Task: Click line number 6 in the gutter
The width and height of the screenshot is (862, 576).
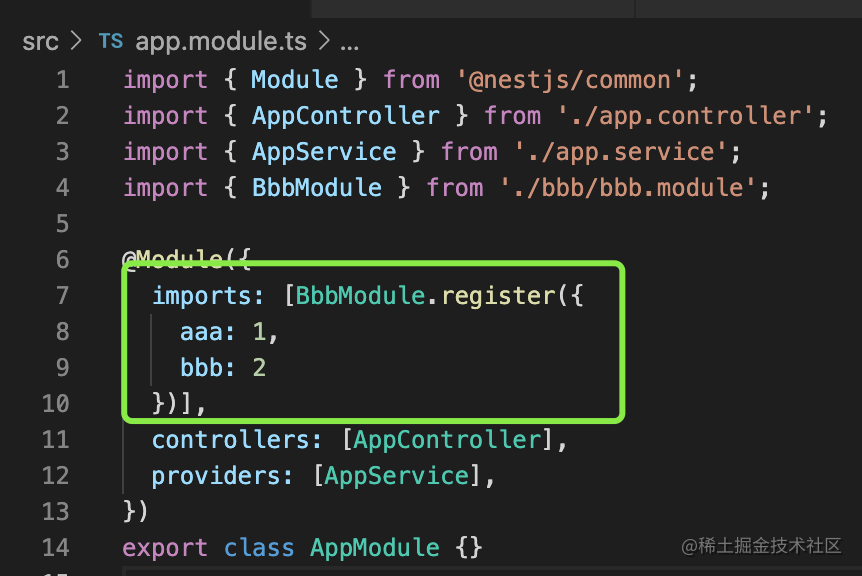Action: point(62,260)
